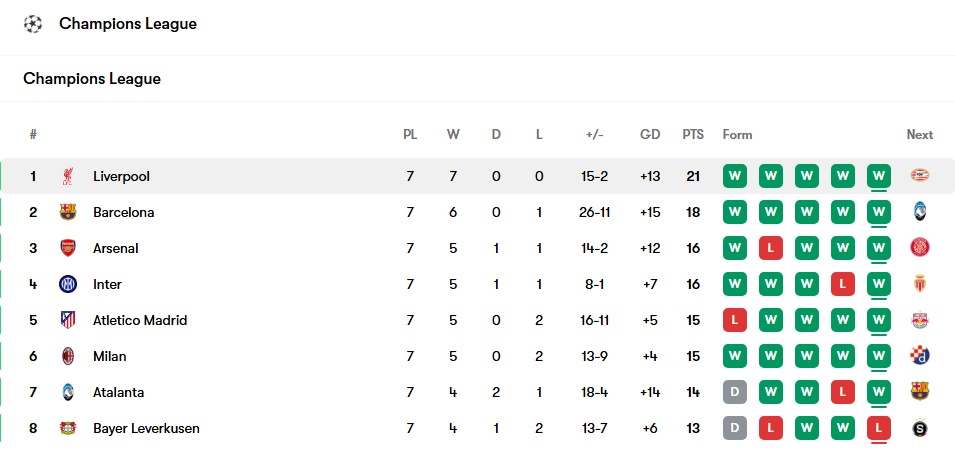Click the PL column header
955x449 pixels.
coord(410,135)
